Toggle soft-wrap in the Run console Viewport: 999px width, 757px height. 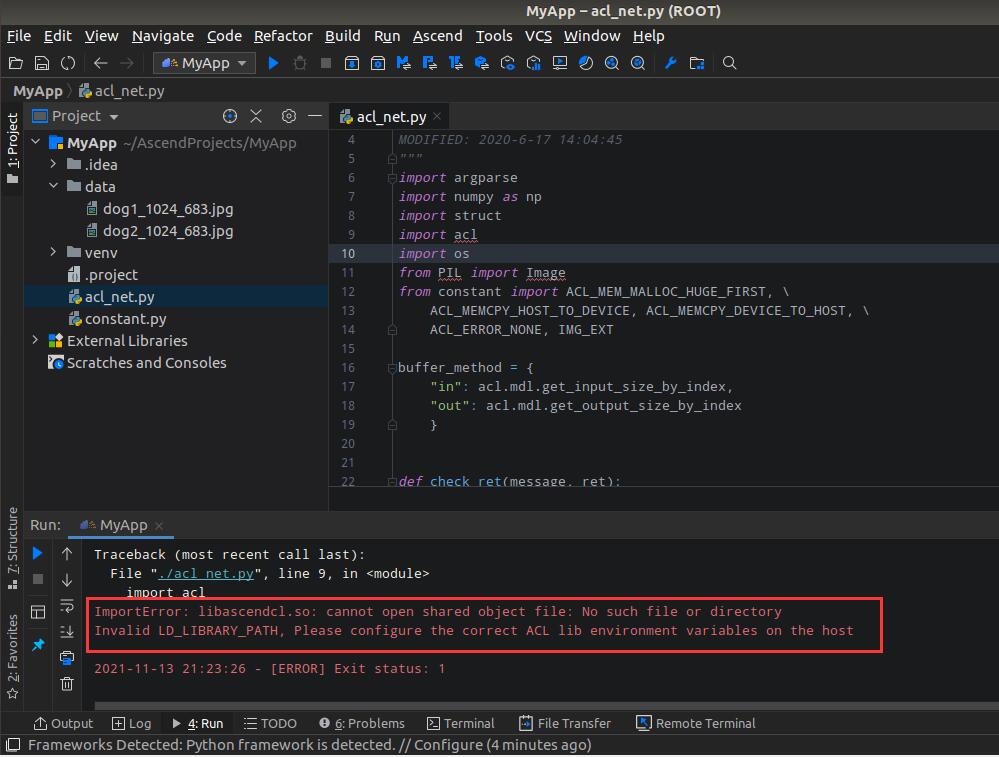tap(67, 606)
